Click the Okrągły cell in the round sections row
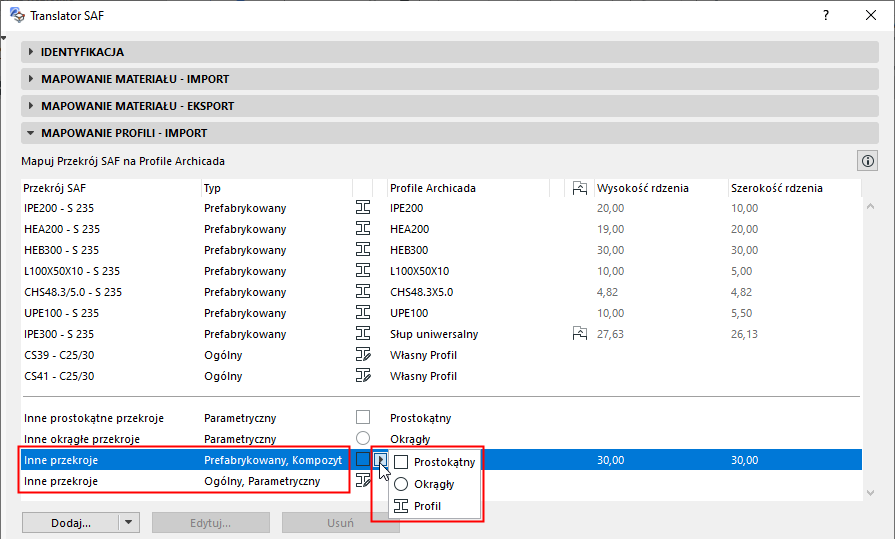The image size is (895, 539). click(x=410, y=439)
